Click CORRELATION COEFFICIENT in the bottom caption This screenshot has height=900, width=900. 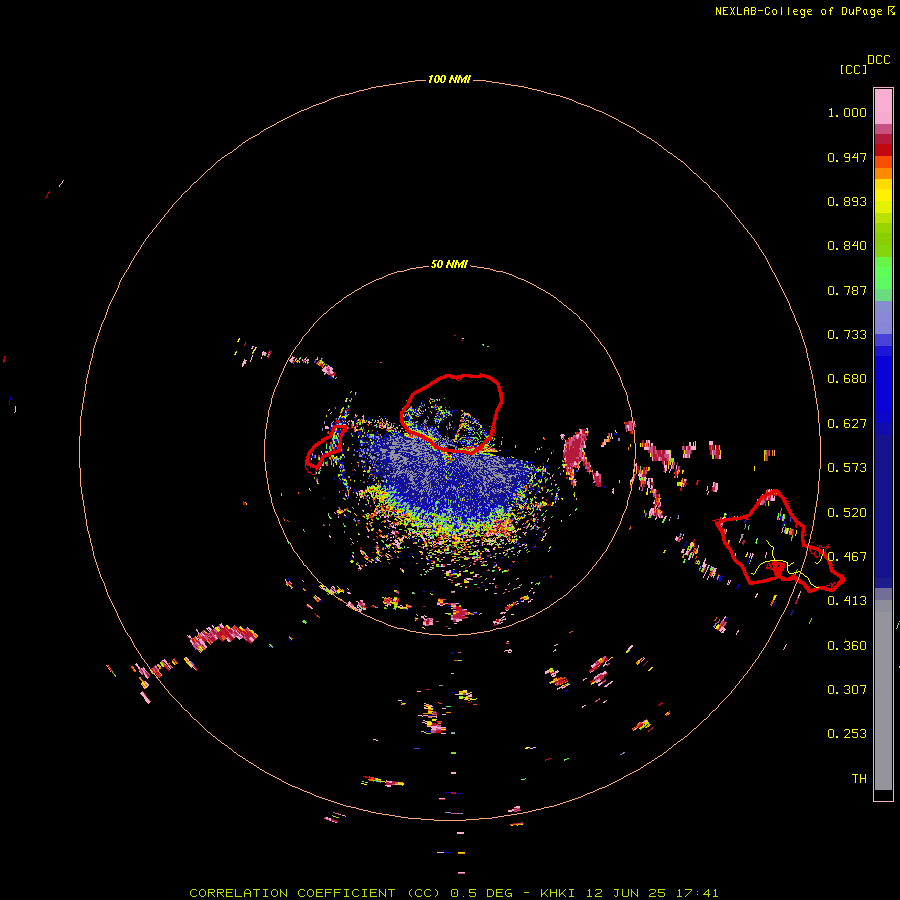[x=292, y=893]
